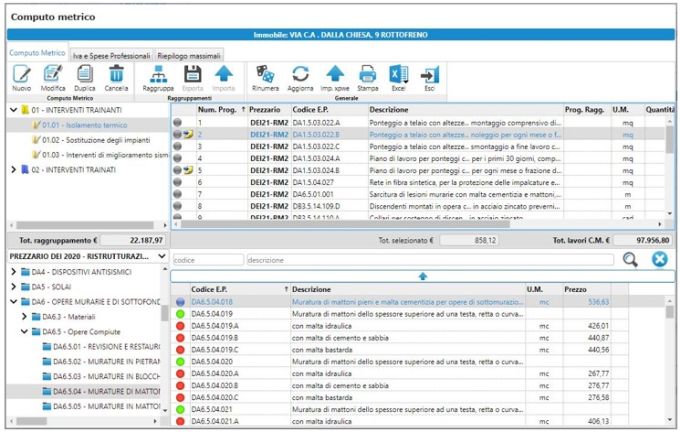Expand the 02 - INTERVENTI TRAINATI node
The height and width of the screenshot is (432, 680).
tap(12, 170)
